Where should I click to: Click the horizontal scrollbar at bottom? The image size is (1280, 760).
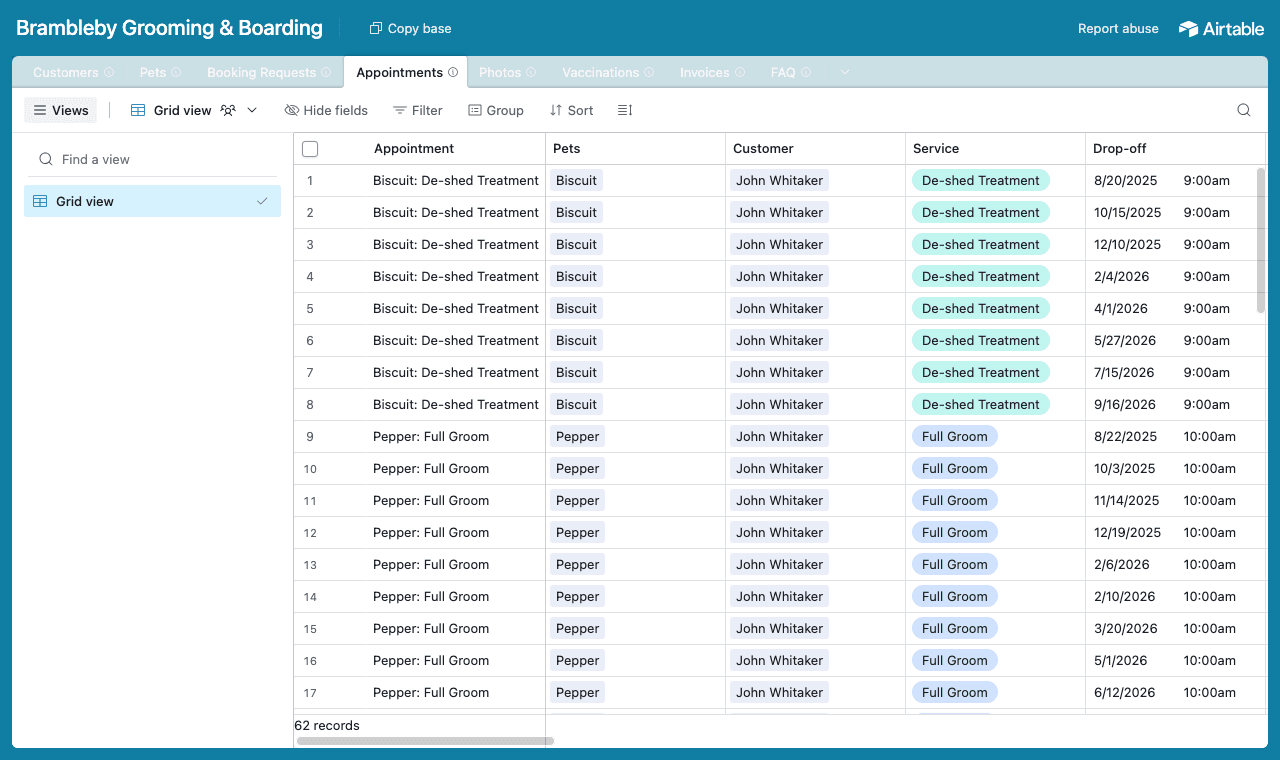(x=425, y=741)
